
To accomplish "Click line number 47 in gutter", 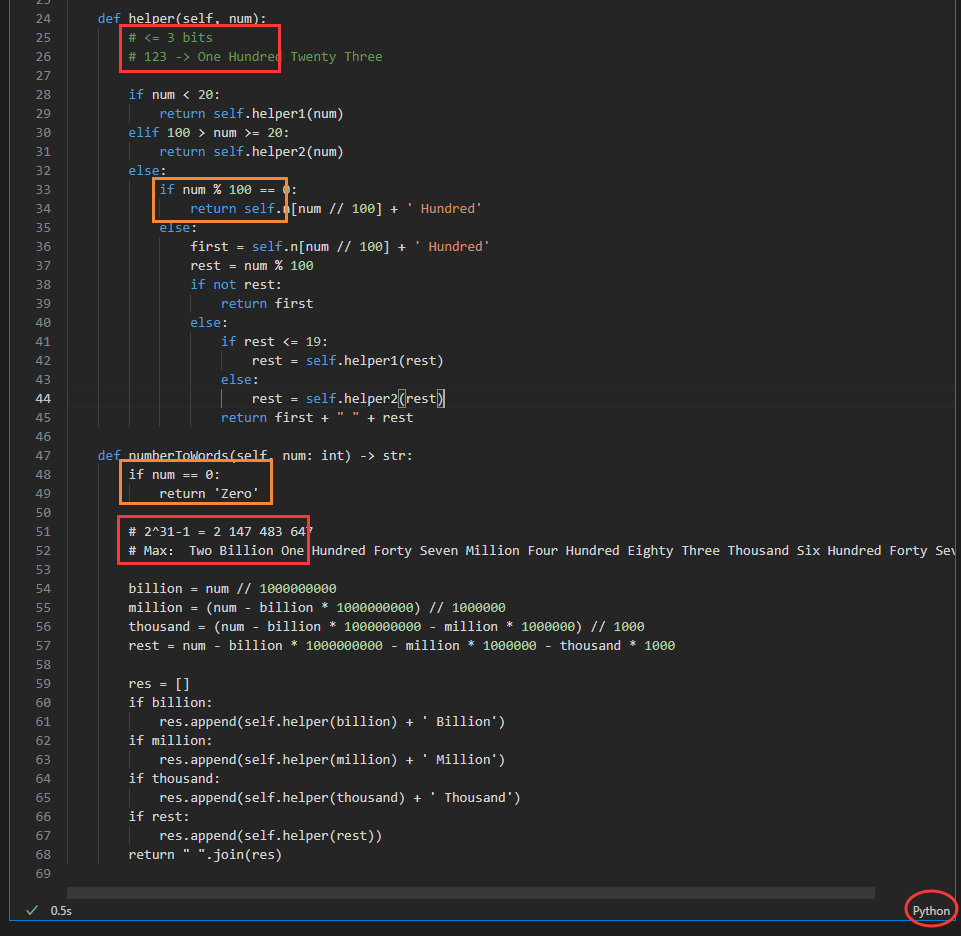I will coord(43,455).
